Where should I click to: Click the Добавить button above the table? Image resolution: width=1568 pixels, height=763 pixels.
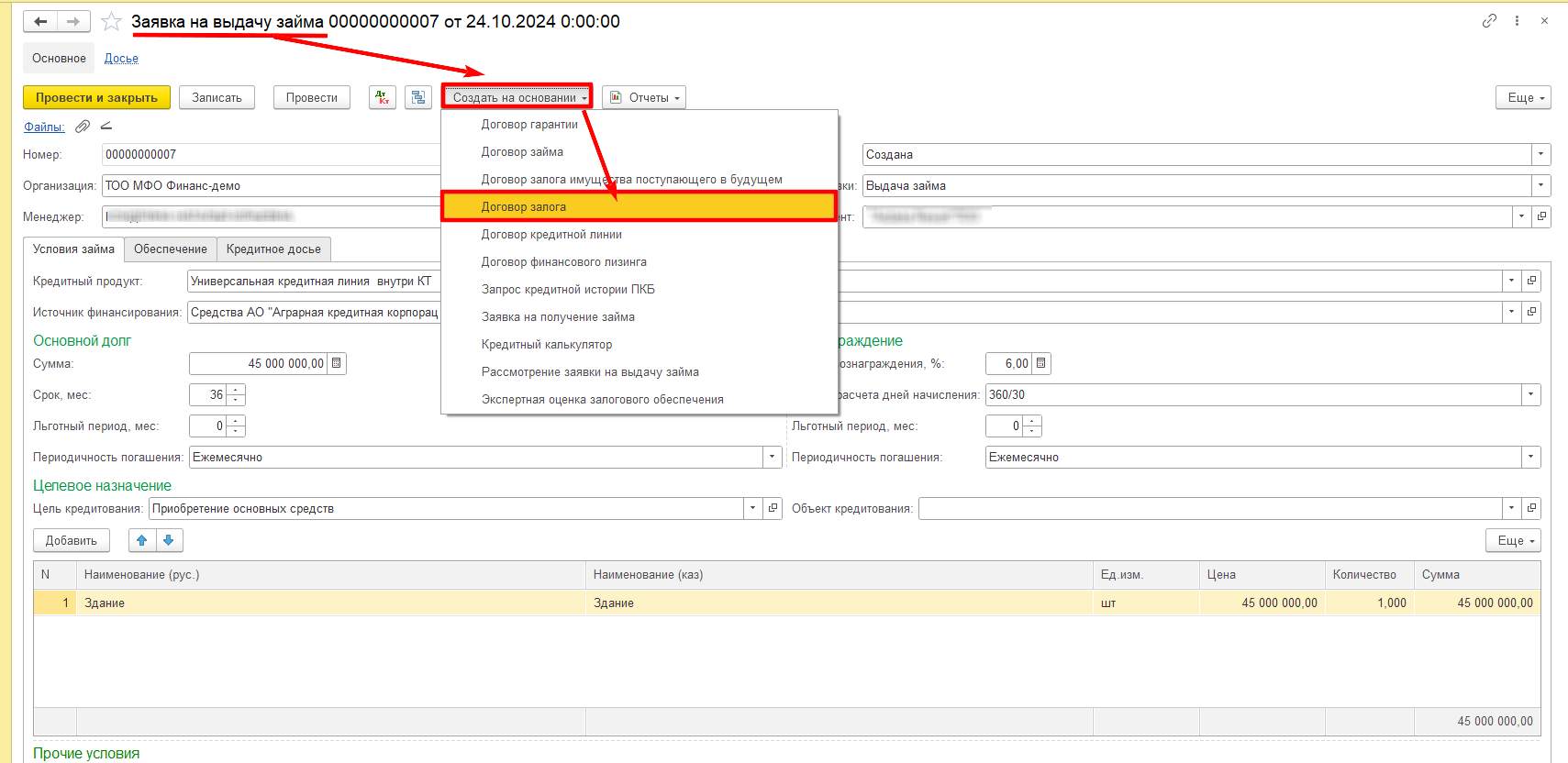pyautogui.click(x=72, y=540)
